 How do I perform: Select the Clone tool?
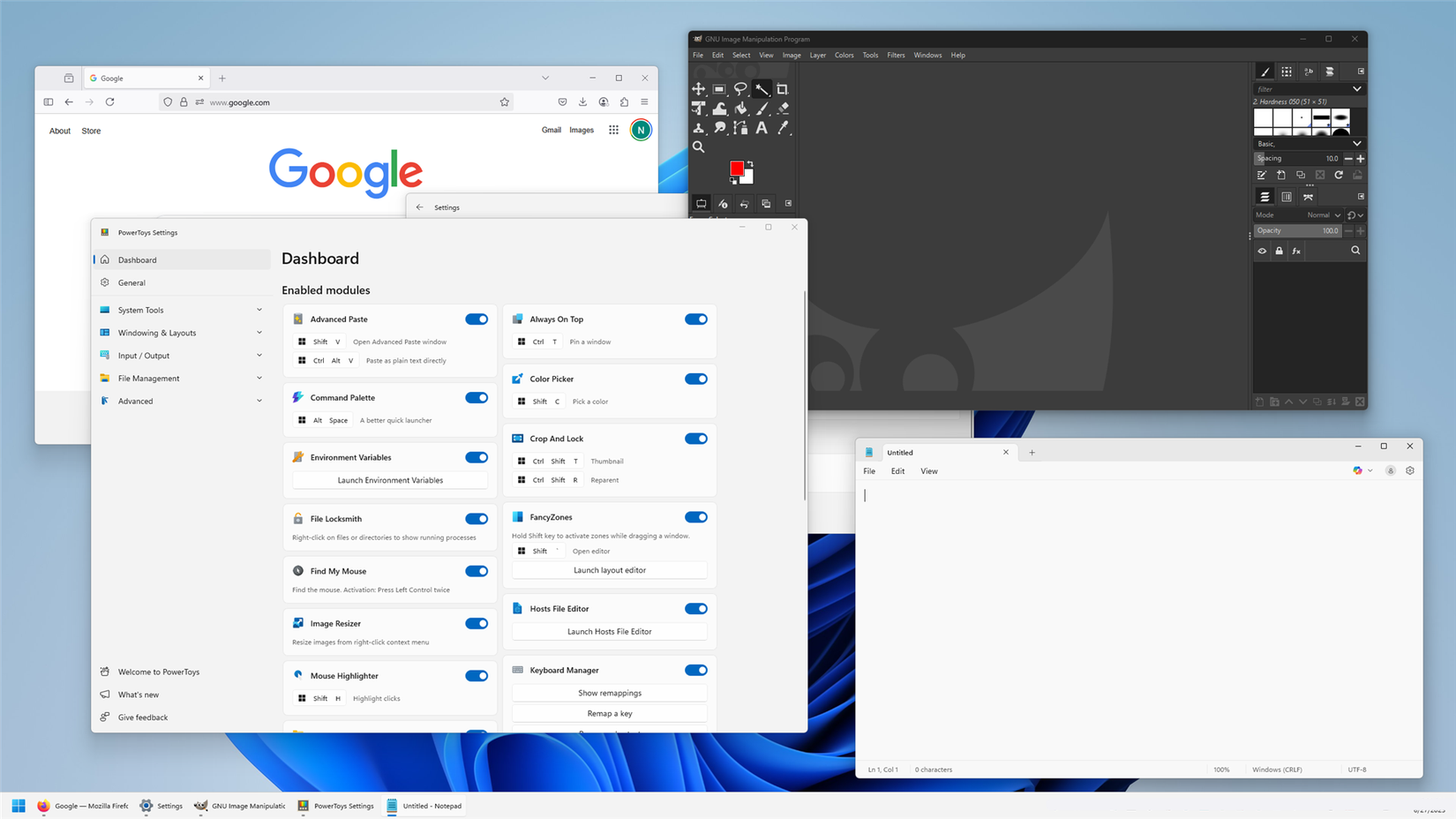pos(699,128)
